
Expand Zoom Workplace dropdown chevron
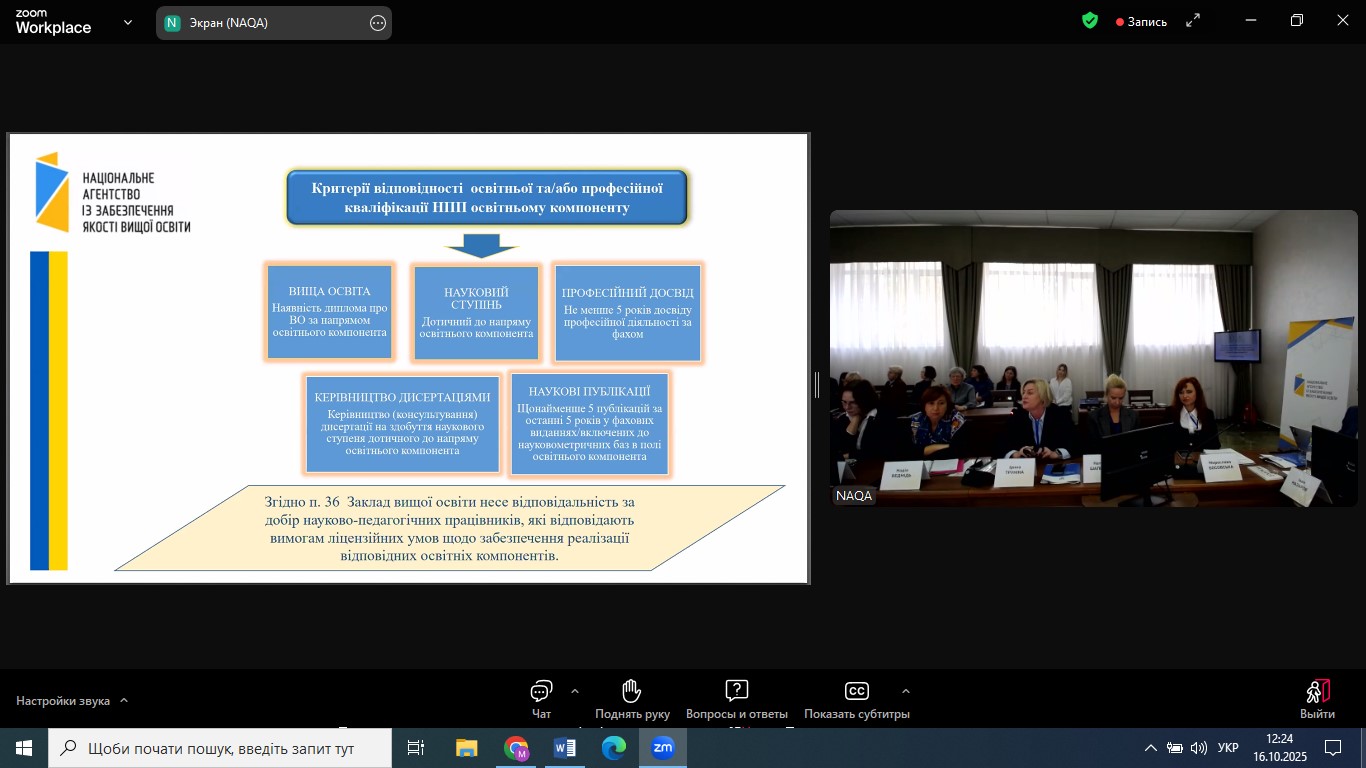pyautogui.click(x=128, y=22)
